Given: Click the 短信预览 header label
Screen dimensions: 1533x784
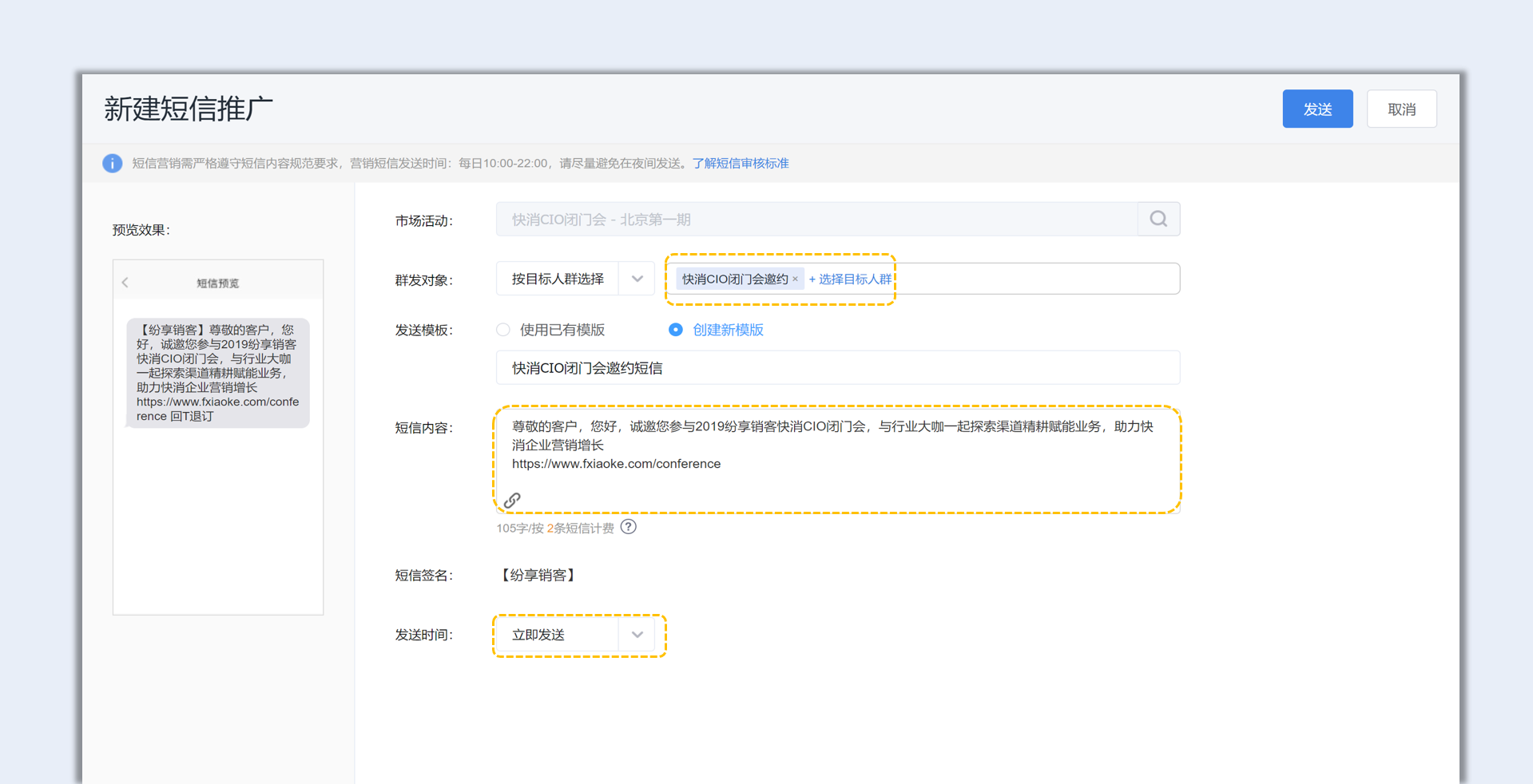Looking at the screenshot, I should pyautogui.click(x=218, y=283).
